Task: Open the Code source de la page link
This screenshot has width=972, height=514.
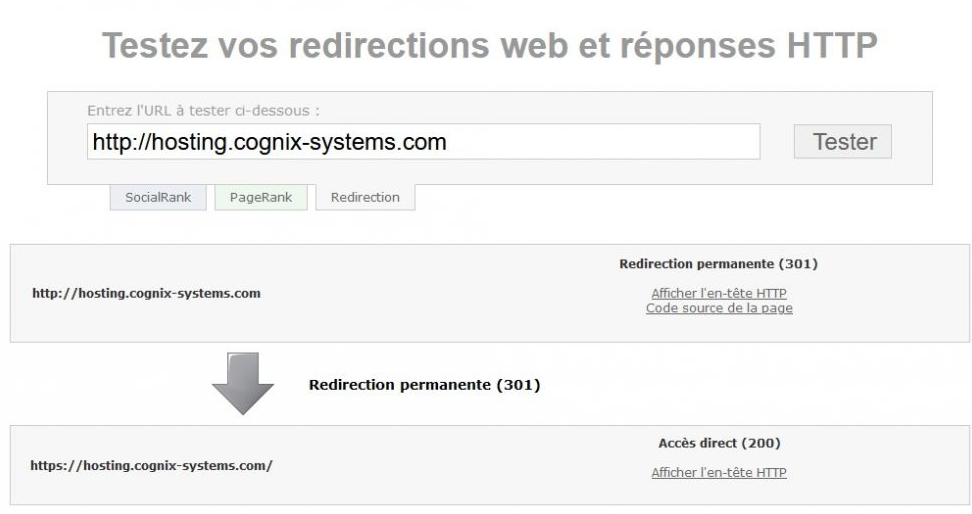Action: (719, 308)
